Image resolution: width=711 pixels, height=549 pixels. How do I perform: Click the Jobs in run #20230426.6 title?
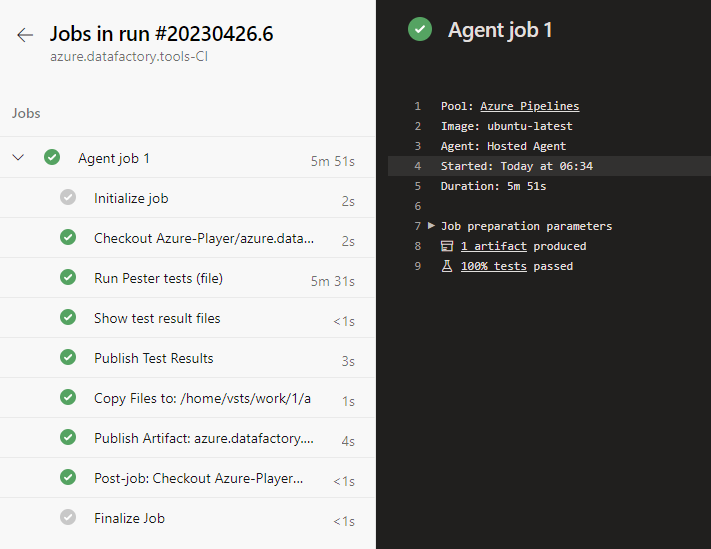point(161,34)
